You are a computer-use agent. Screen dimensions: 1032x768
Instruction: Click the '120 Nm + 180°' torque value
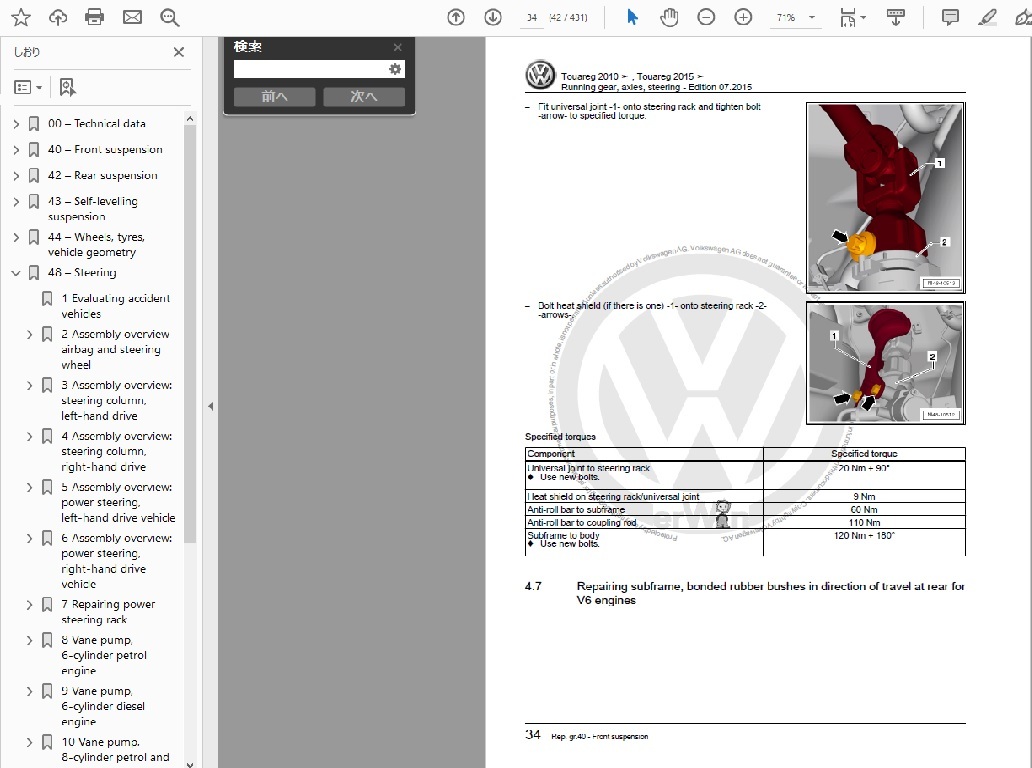tap(864, 536)
